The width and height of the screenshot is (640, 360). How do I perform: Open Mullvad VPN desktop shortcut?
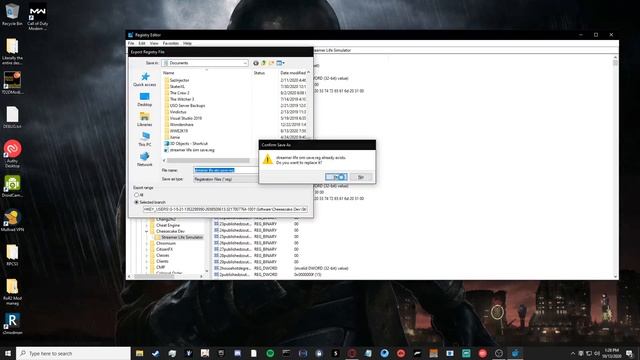click(12, 220)
